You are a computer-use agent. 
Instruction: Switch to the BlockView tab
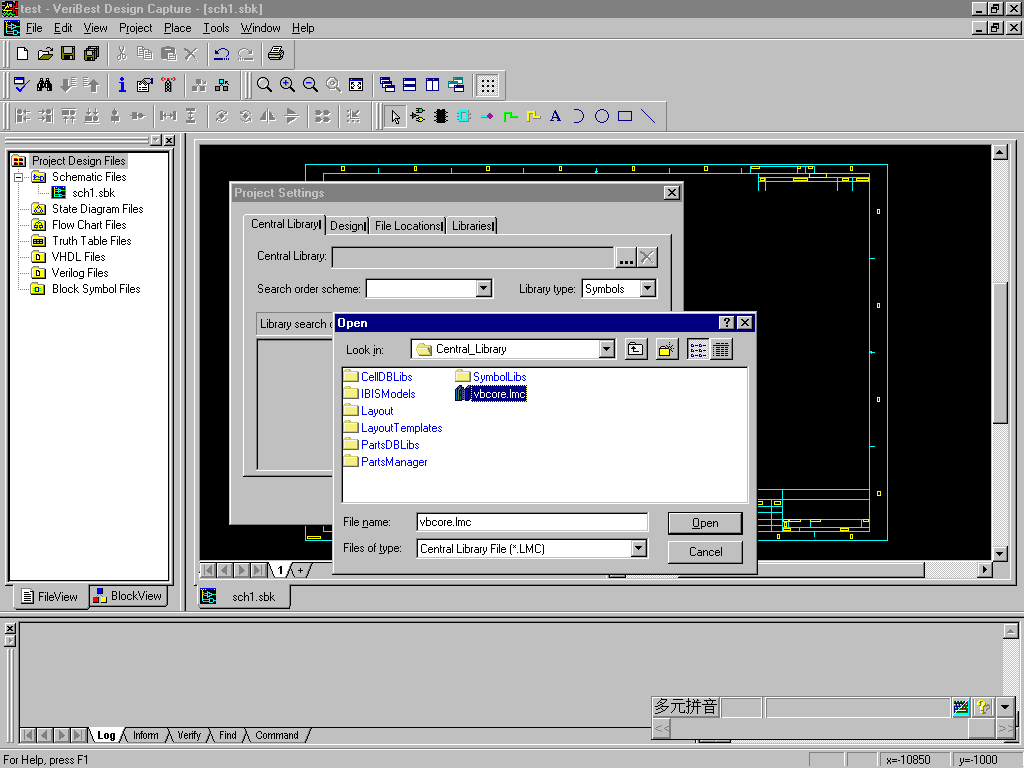tap(128, 596)
